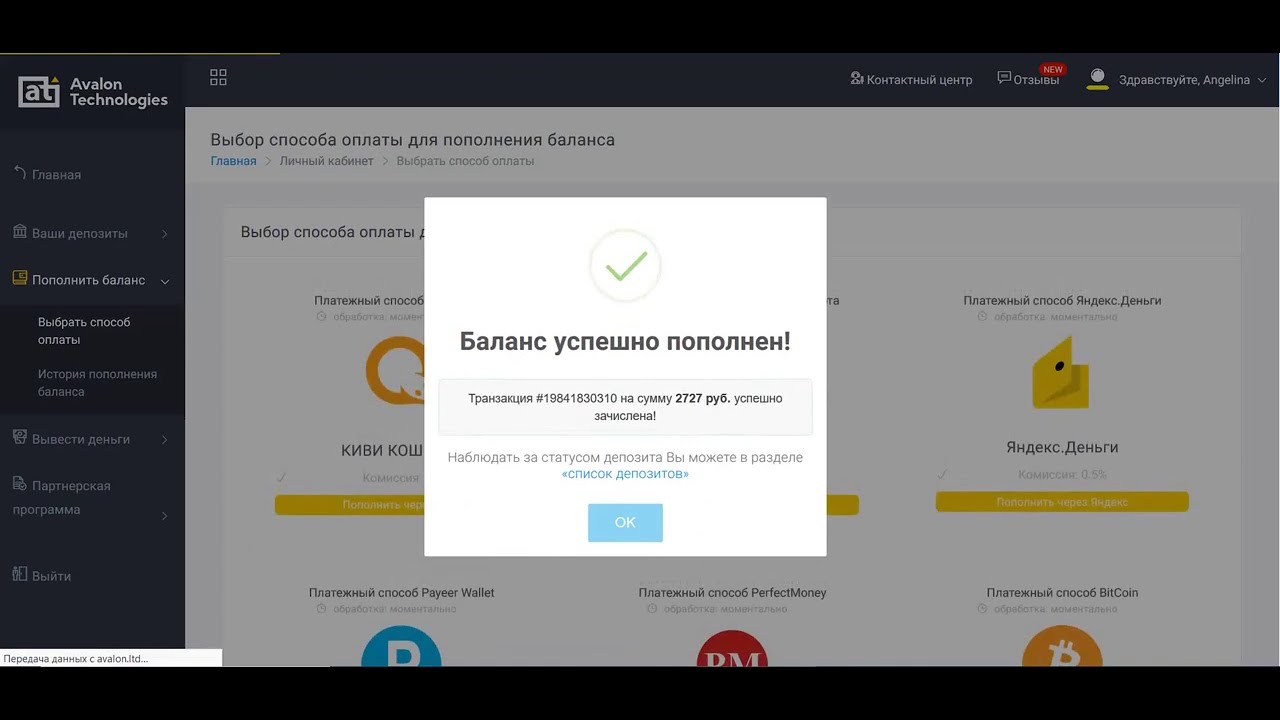Click the Главная breadcrumb link
This screenshot has height=720, width=1280.
point(233,161)
